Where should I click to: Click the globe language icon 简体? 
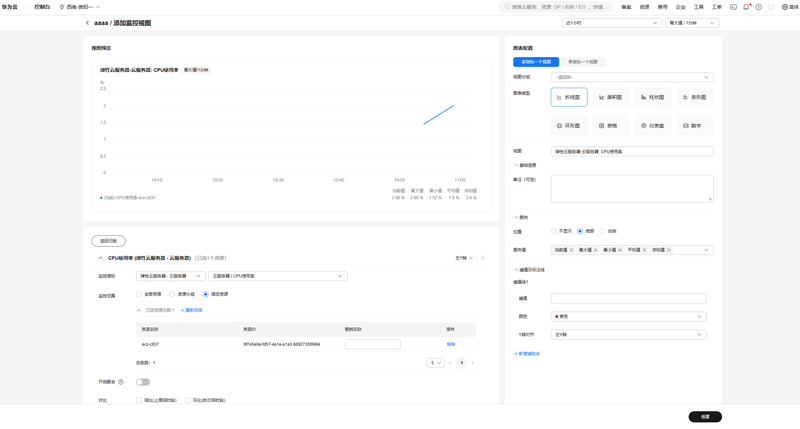click(785, 7)
